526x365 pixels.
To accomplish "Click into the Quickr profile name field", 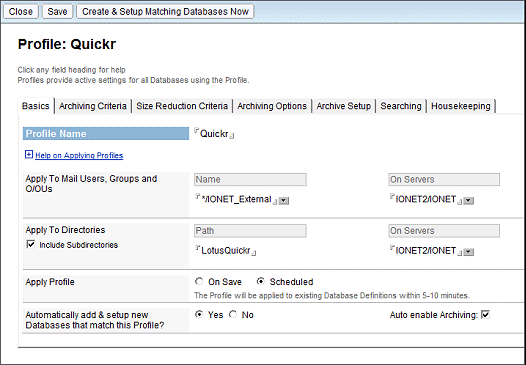I will pyautogui.click(x=214, y=134).
